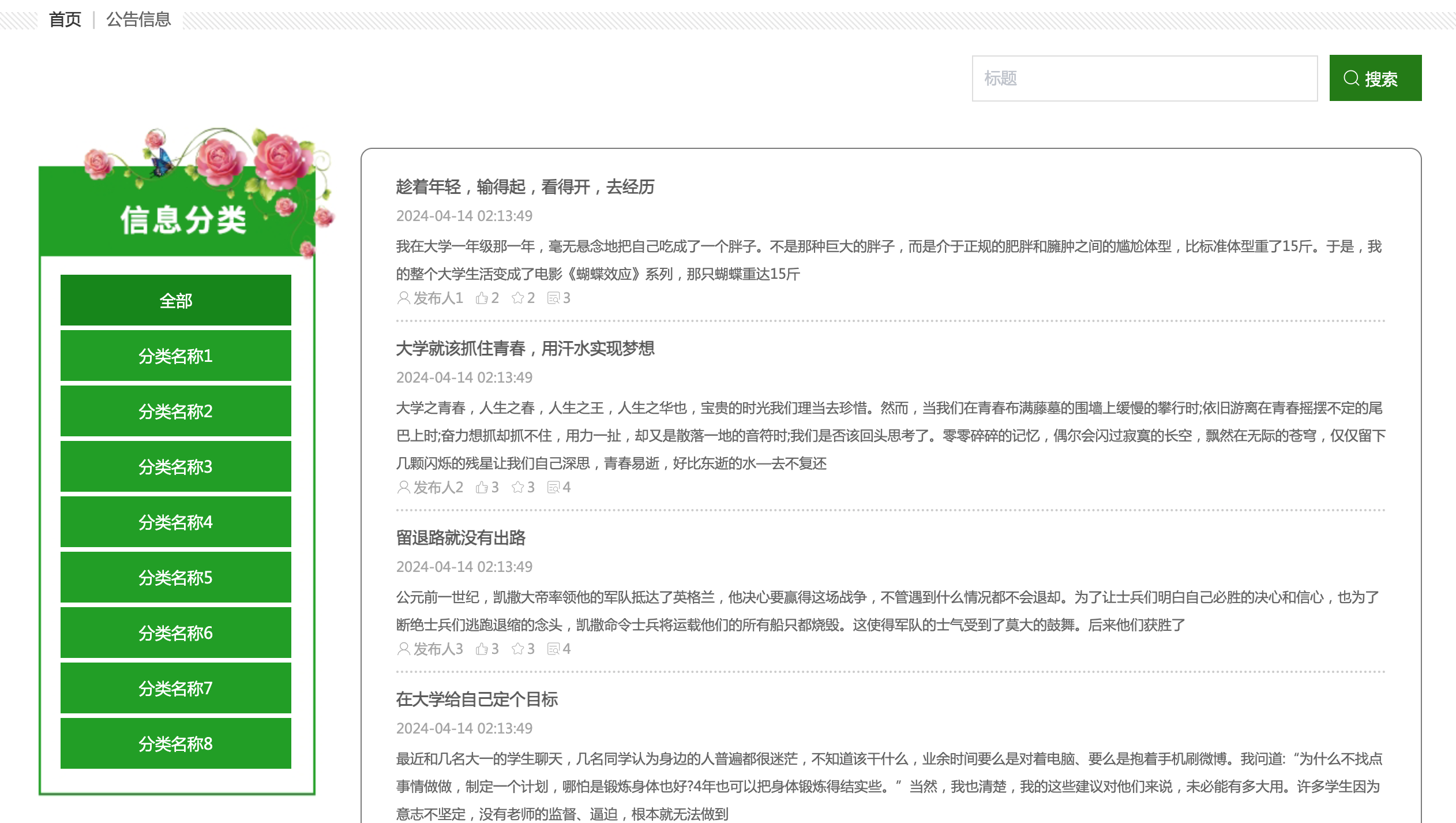Click 公告信息 in the breadcrumb
The height and width of the screenshot is (823, 1456).
[138, 20]
